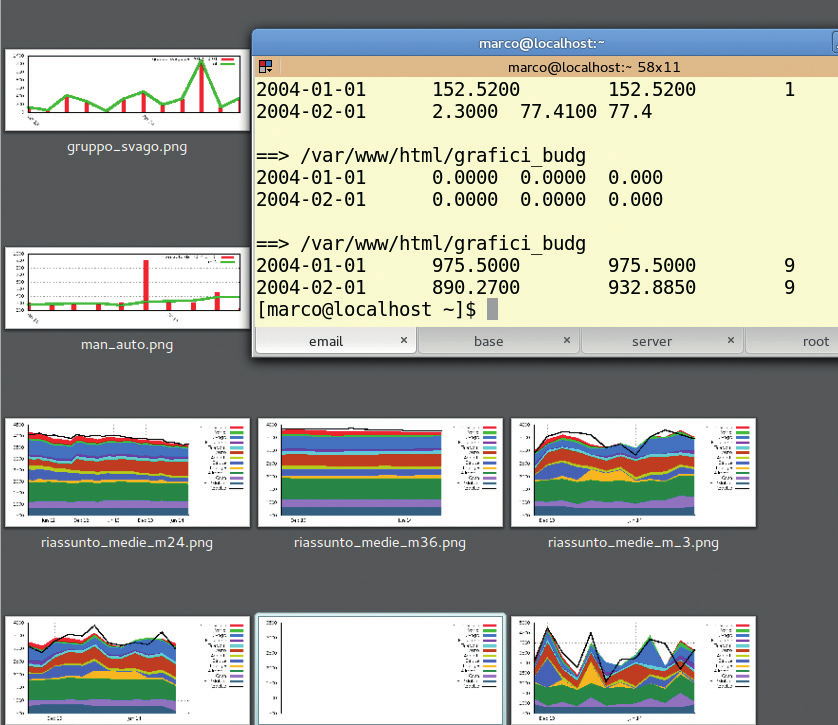The image size is (838, 725).
Task: Click the value 932.8850 in terminal
Action: pyautogui.click(x=652, y=287)
